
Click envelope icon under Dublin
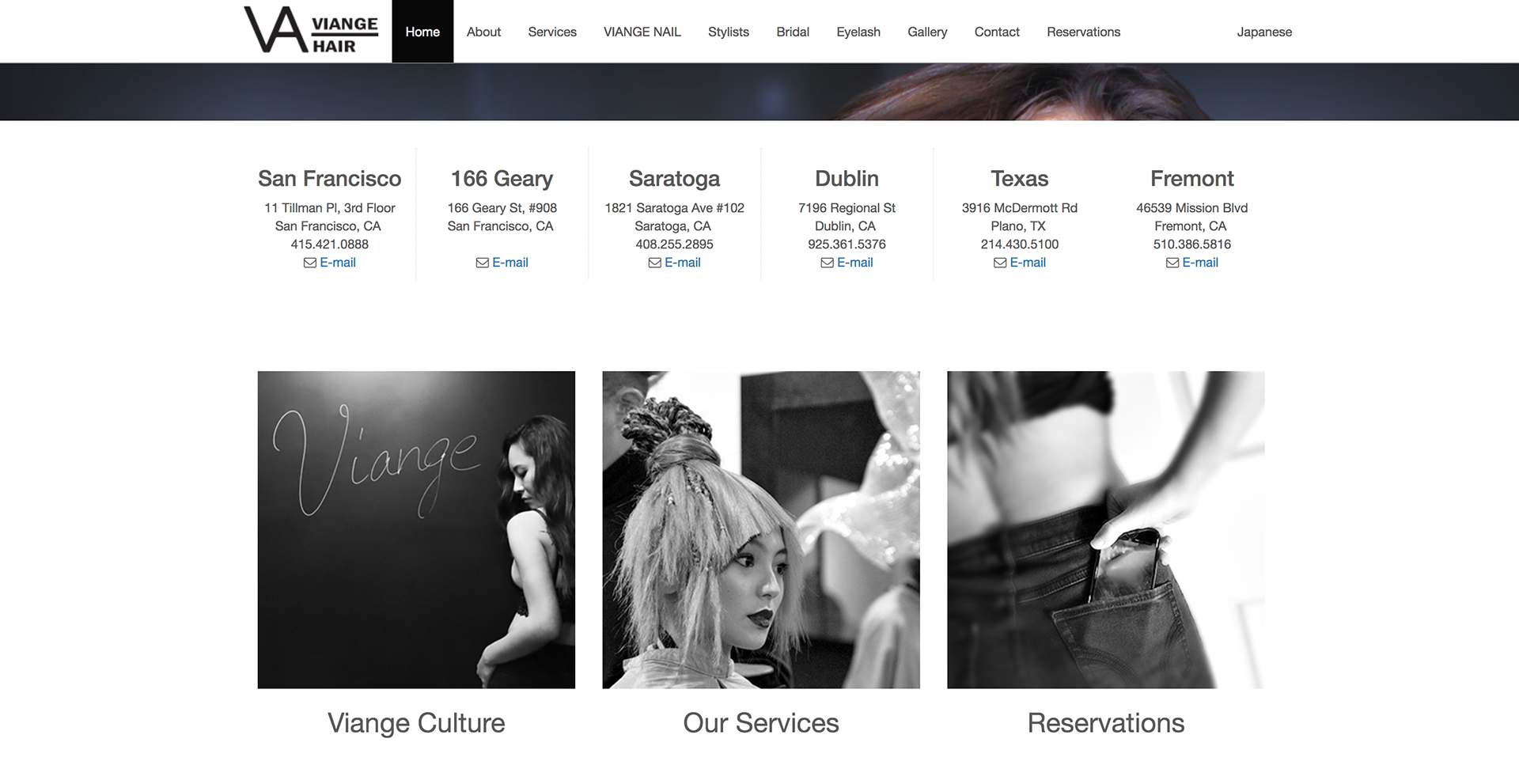click(828, 263)
